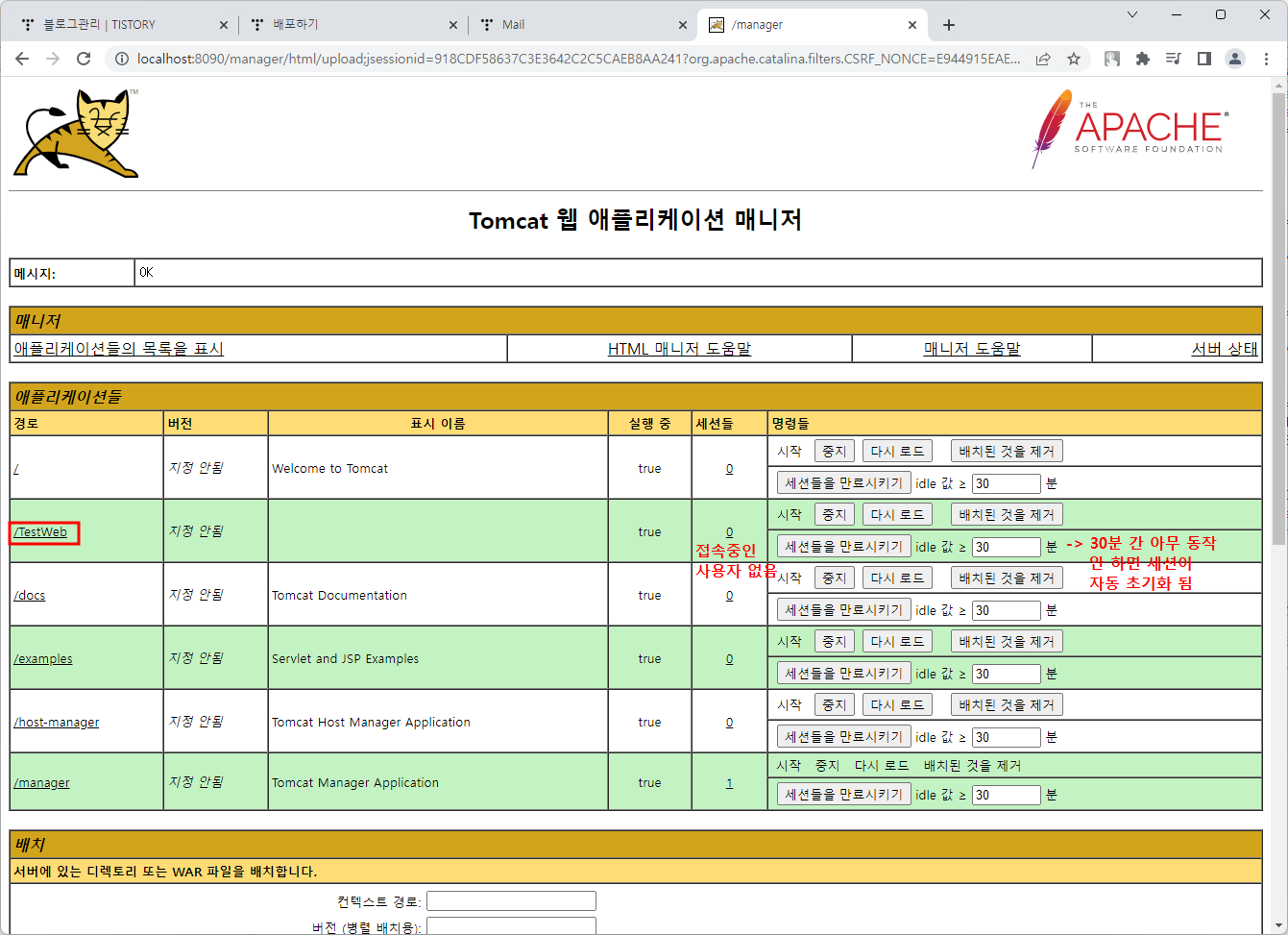This screenshot has width=1288, height=935.
Task: Bookmark this page with star icon
Action: [1074, 59]
